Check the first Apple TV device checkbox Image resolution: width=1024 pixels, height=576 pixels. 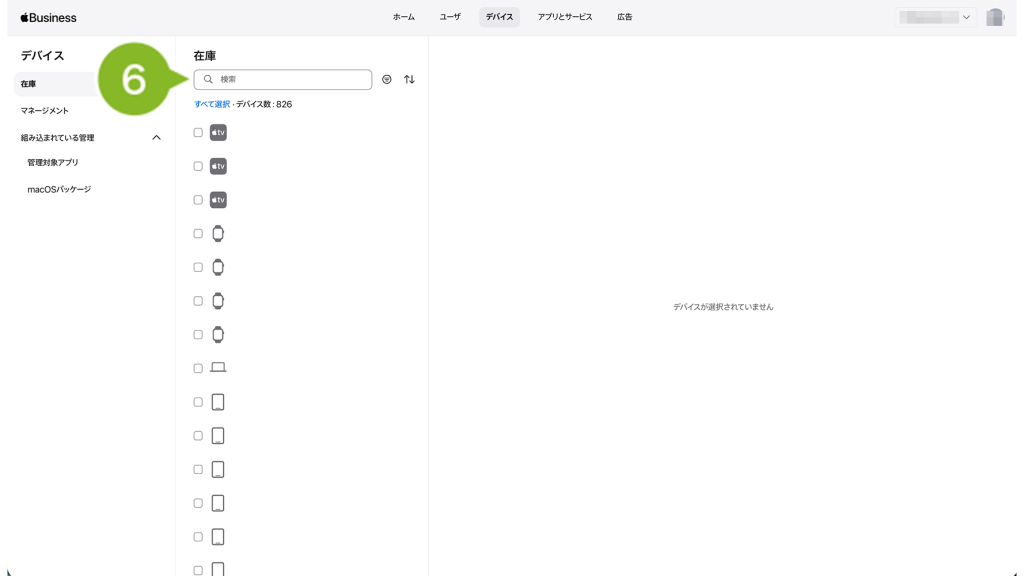click(x=198, y=133)
